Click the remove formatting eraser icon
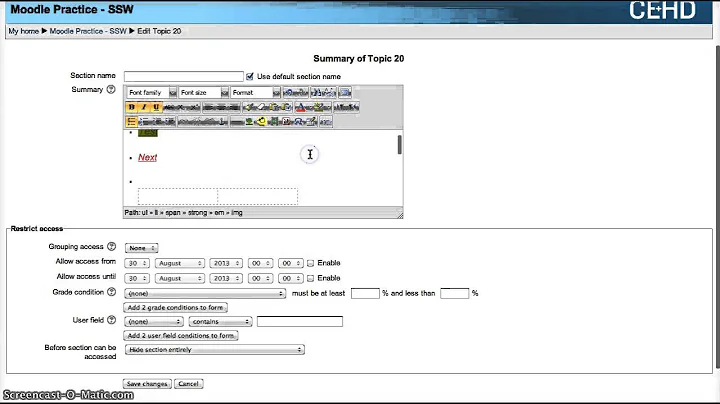 [262, 107]
